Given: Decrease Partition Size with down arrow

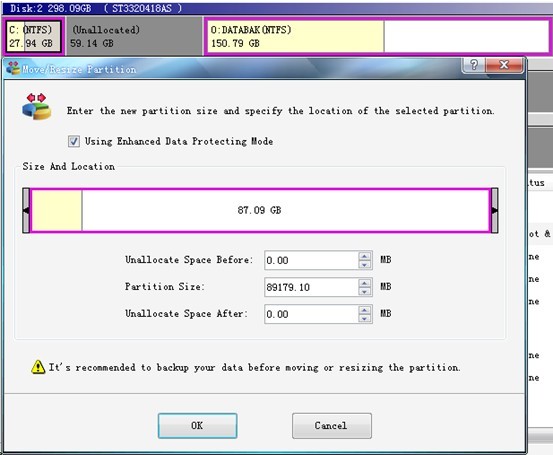Looking at the screenshot, I should click(364, 291).
